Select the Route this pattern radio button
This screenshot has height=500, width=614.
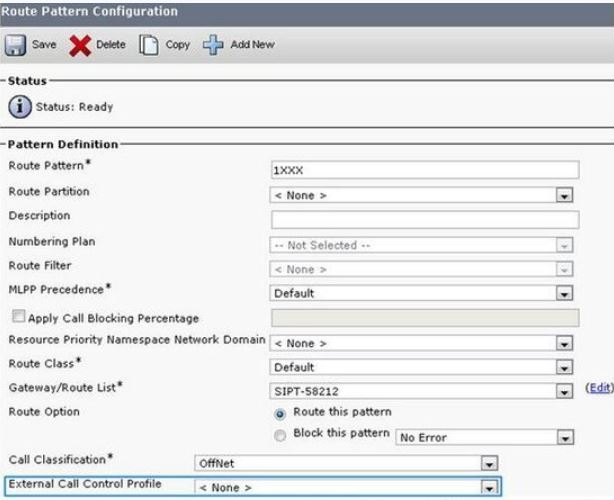pos(280,412)
